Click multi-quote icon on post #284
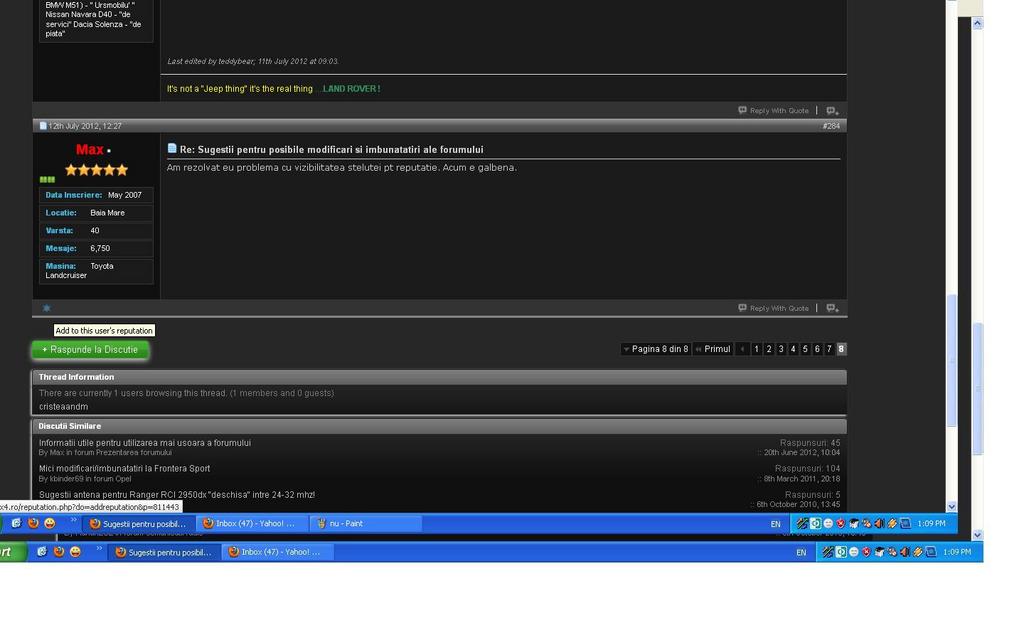 (832, 308)
